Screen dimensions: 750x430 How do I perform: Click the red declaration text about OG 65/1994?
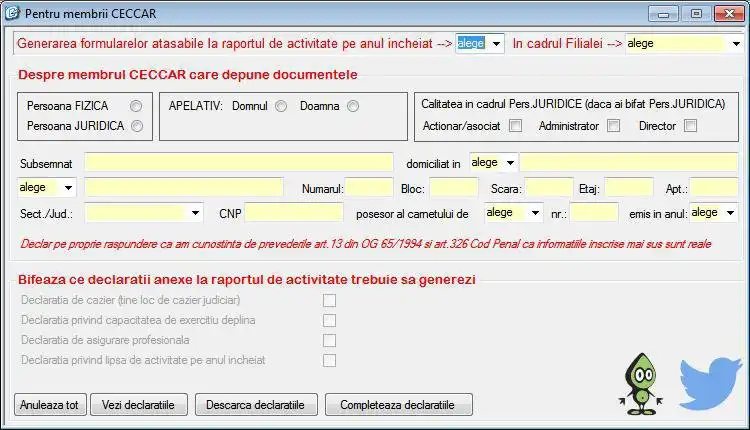coord(366,244)
